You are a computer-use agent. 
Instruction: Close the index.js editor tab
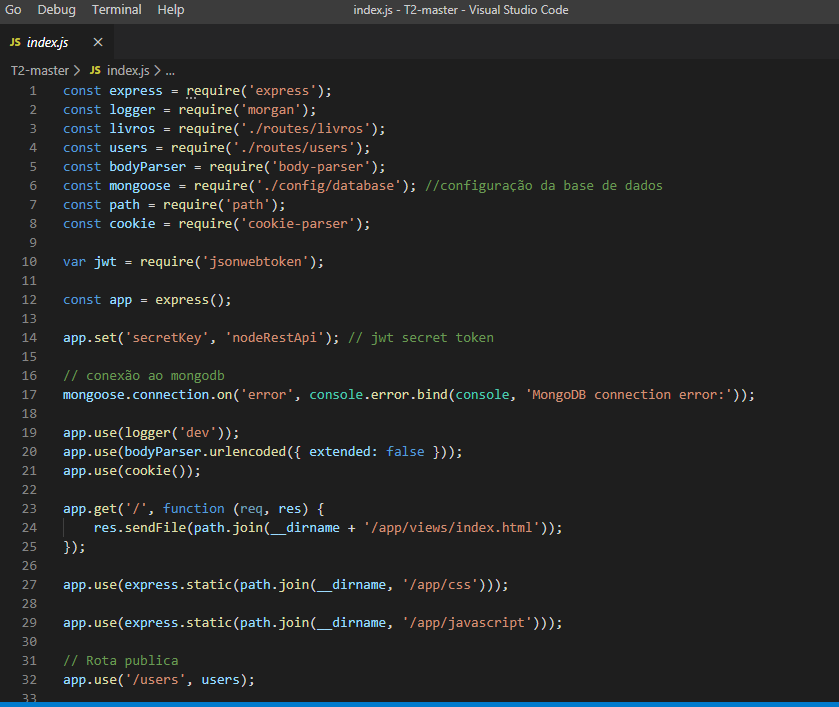point(97,42)
